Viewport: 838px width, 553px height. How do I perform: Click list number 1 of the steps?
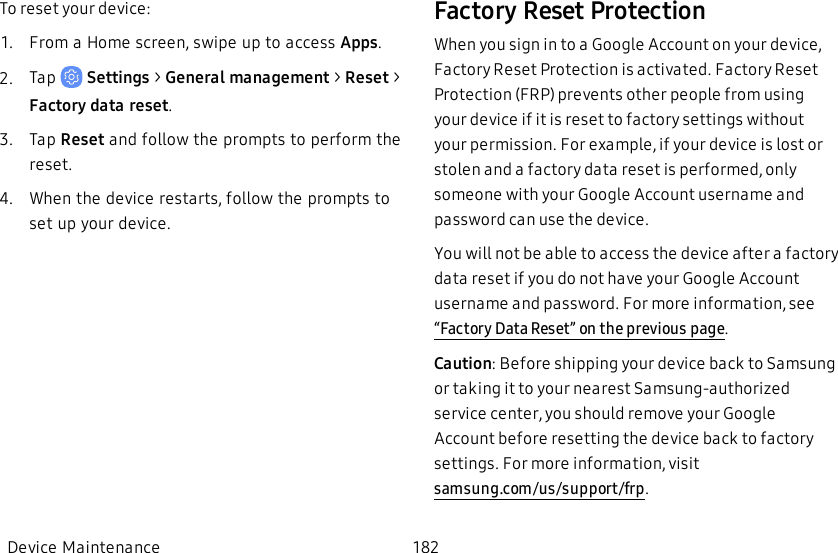coord(7,43)
